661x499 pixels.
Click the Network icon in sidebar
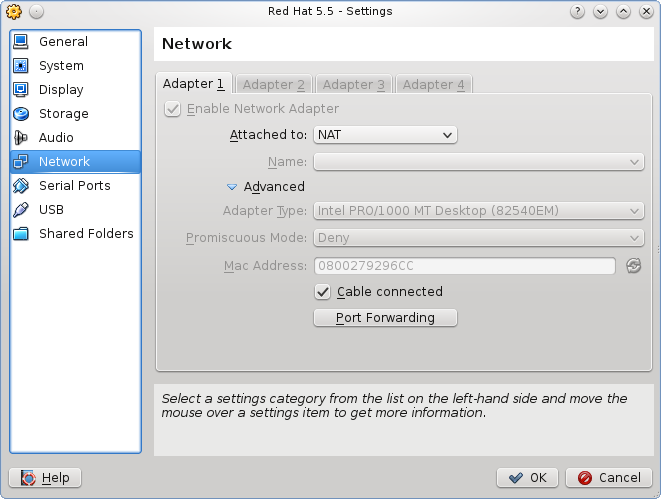[x=21, y=161]
